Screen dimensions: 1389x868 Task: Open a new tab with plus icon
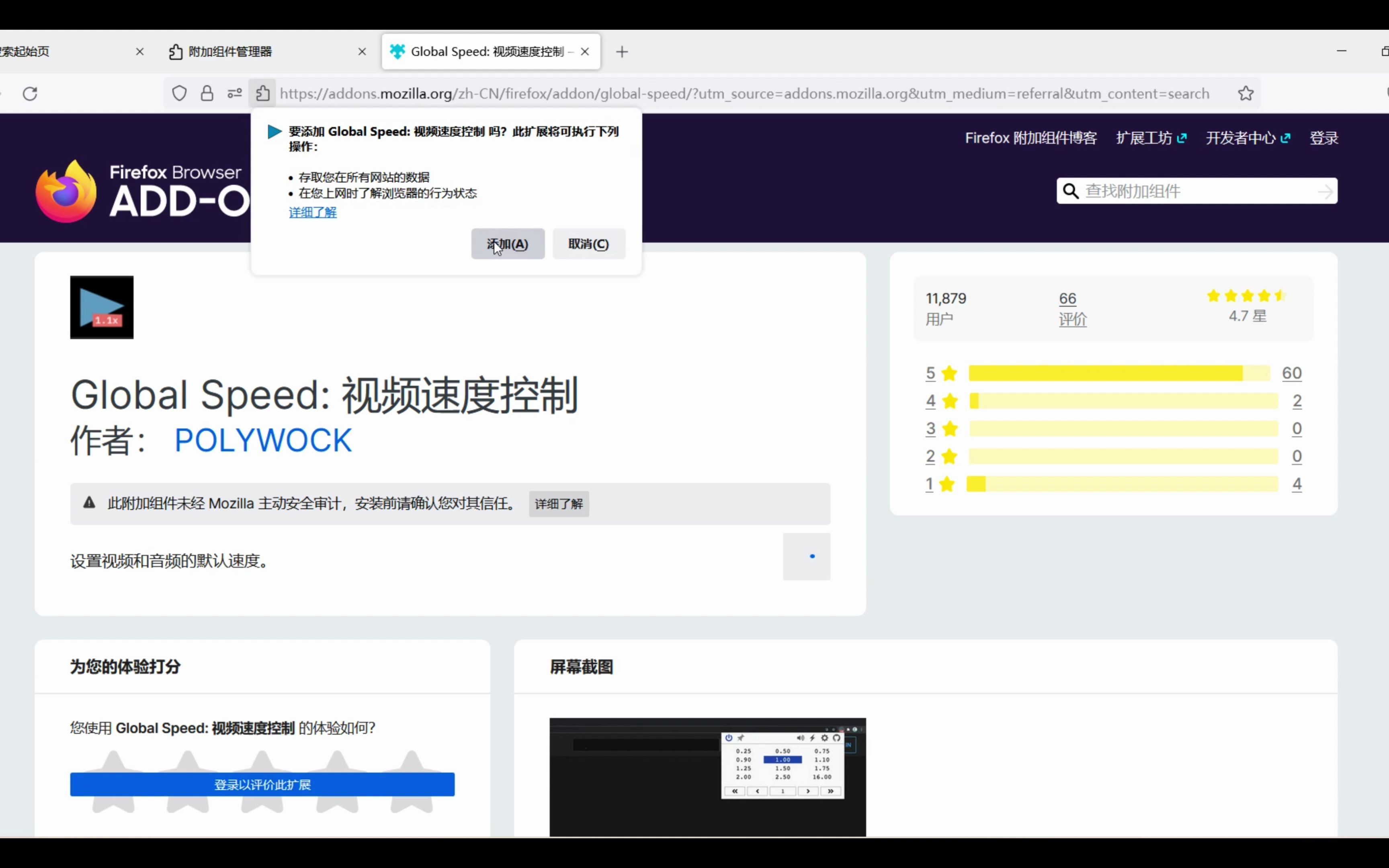pos(622,52)
